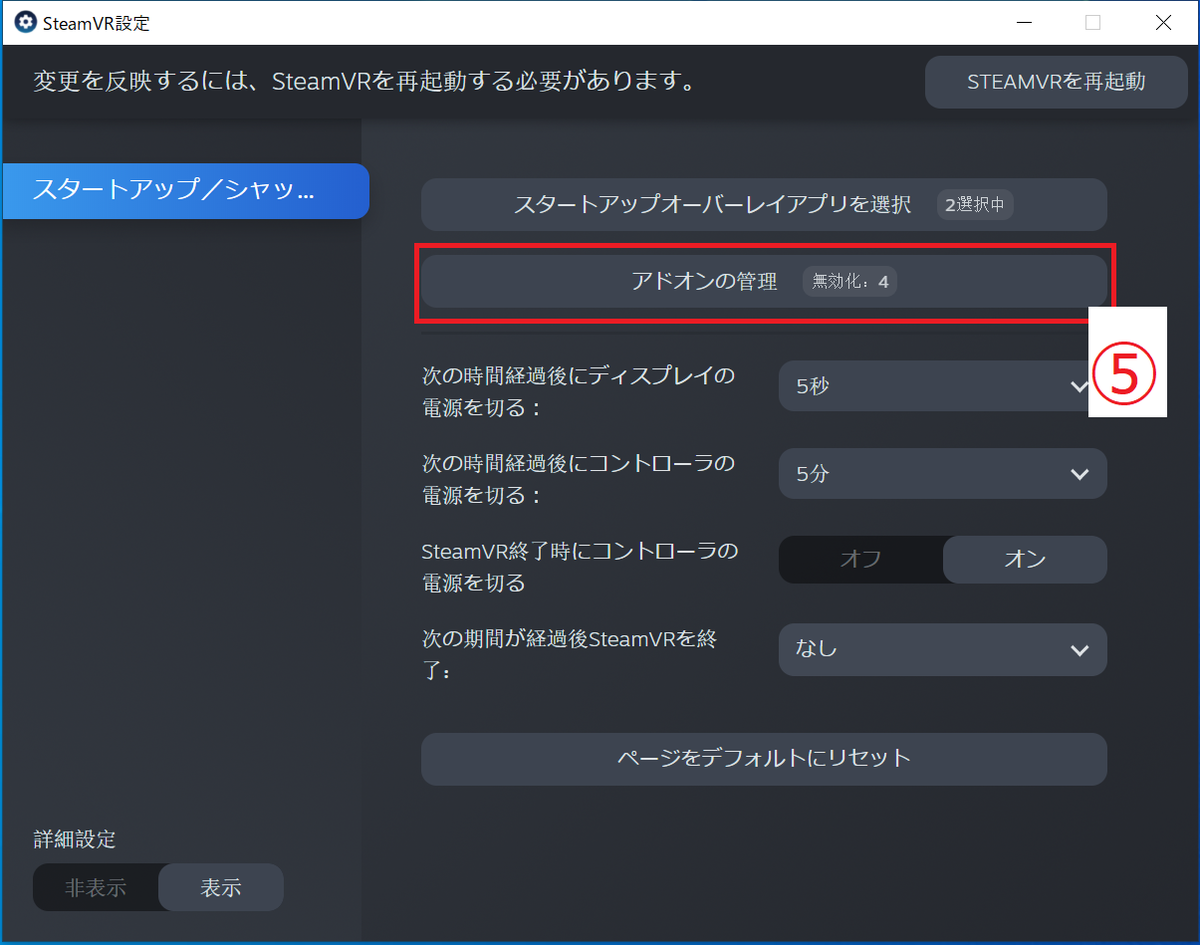This screenshot has width=1200, height=945.
Task: Click the SteamVR gear logo in title bar
Action: [24, 21]
